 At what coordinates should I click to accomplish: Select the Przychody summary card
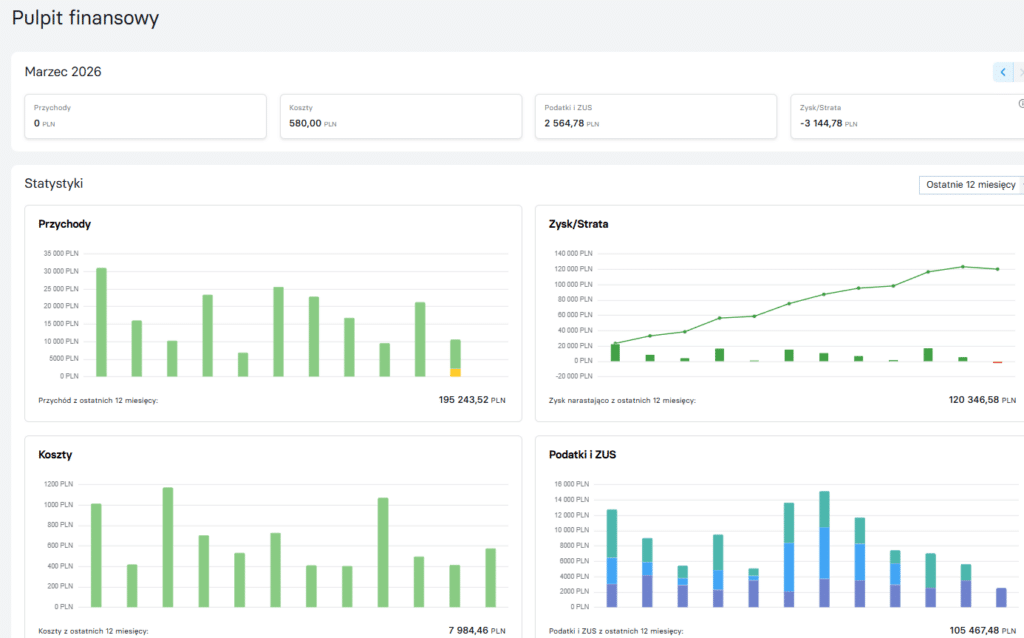145,116
